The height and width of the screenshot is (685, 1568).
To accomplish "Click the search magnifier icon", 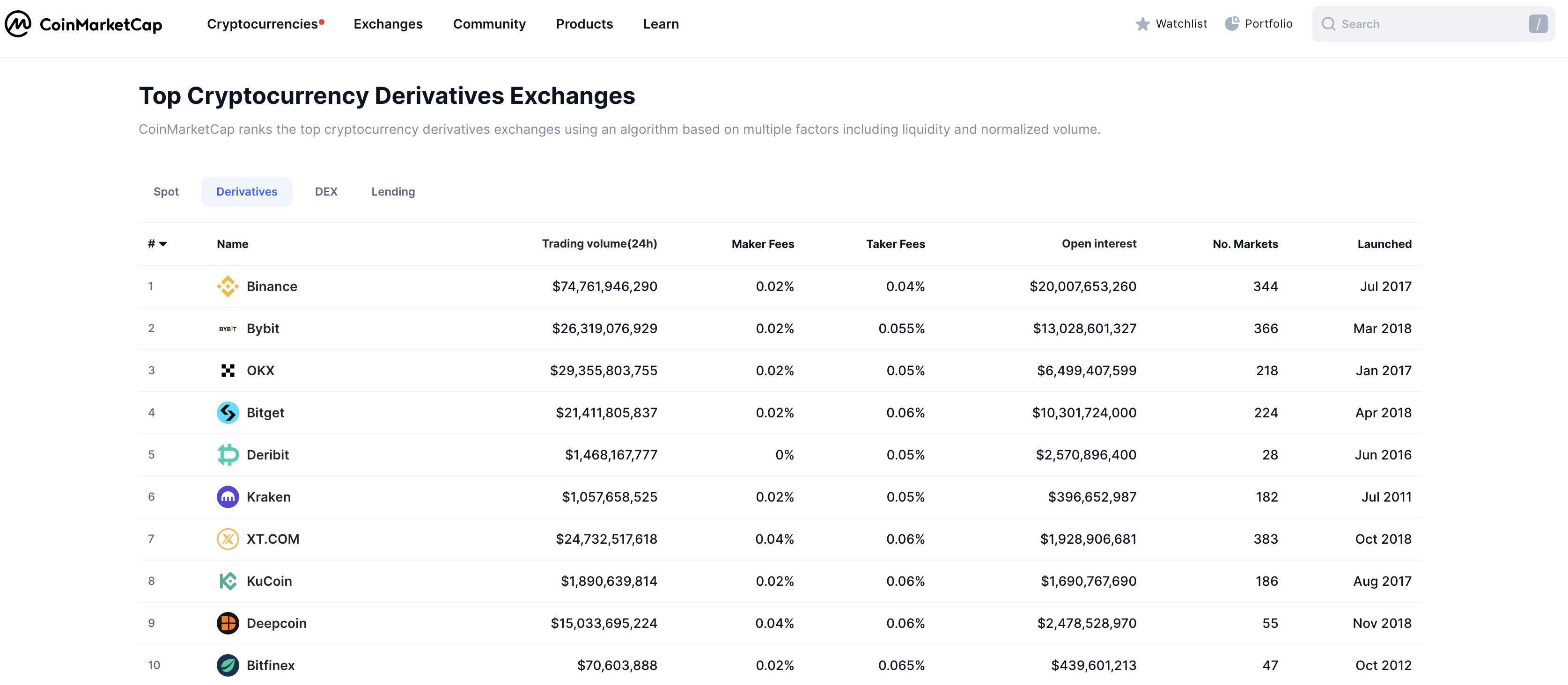I will 1328,24.
